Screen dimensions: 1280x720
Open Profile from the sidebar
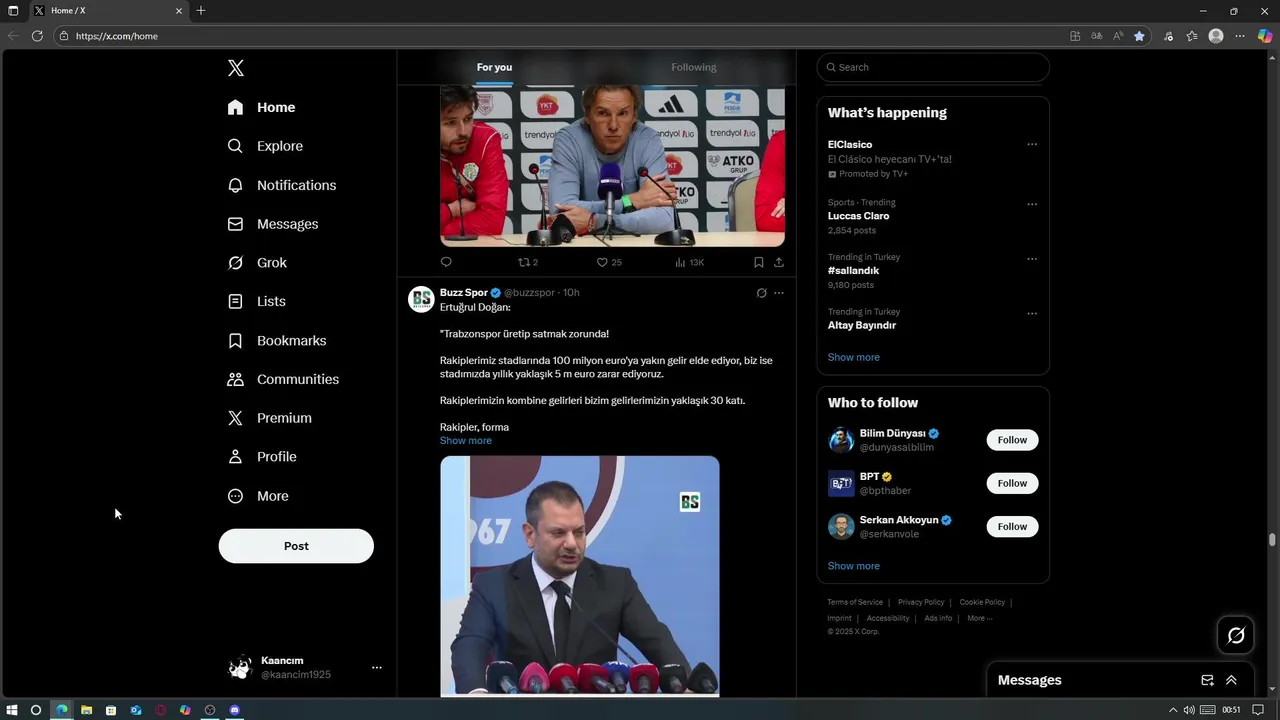pos(262,457)
